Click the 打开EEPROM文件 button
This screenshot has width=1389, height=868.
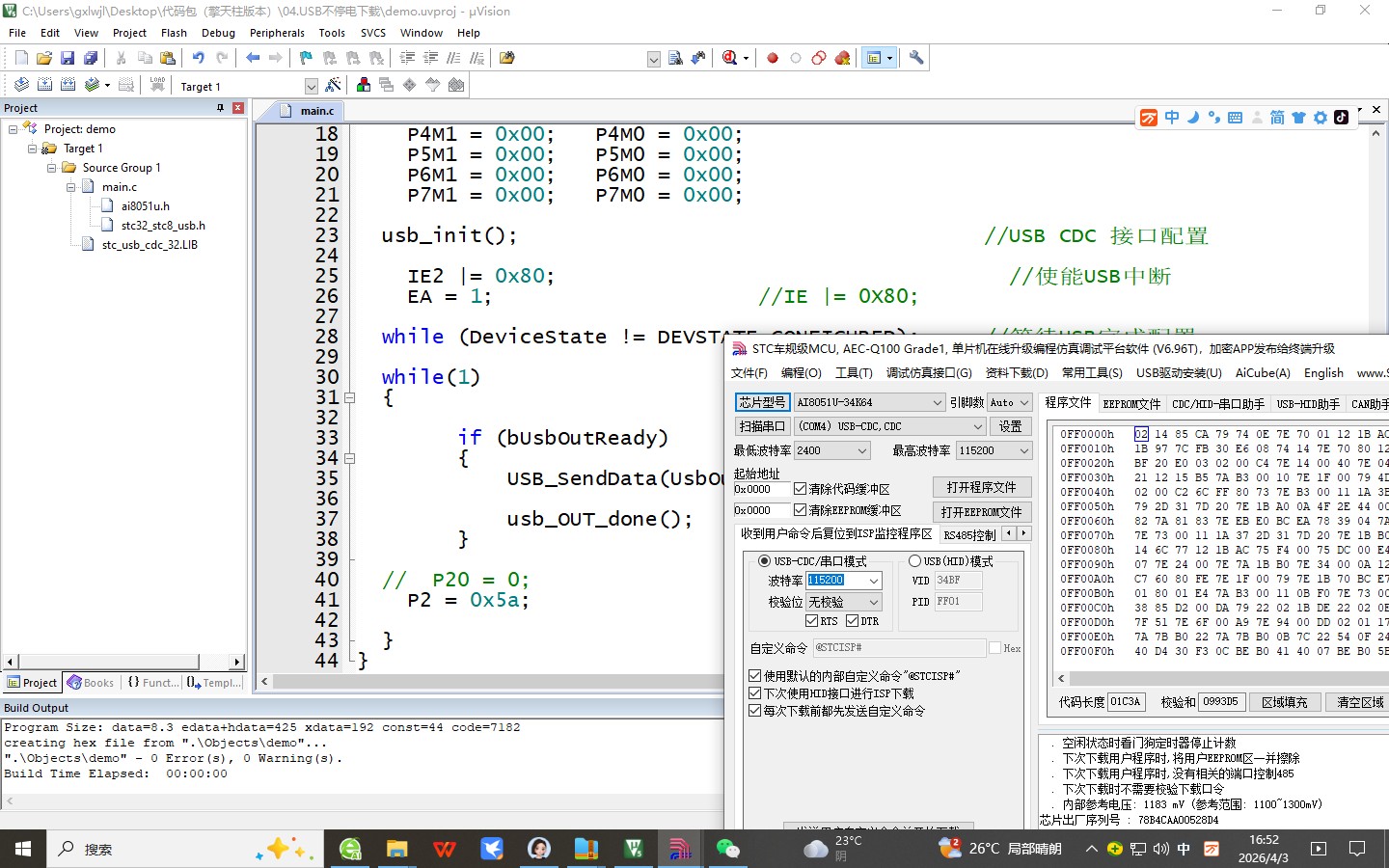pos(982,512)
